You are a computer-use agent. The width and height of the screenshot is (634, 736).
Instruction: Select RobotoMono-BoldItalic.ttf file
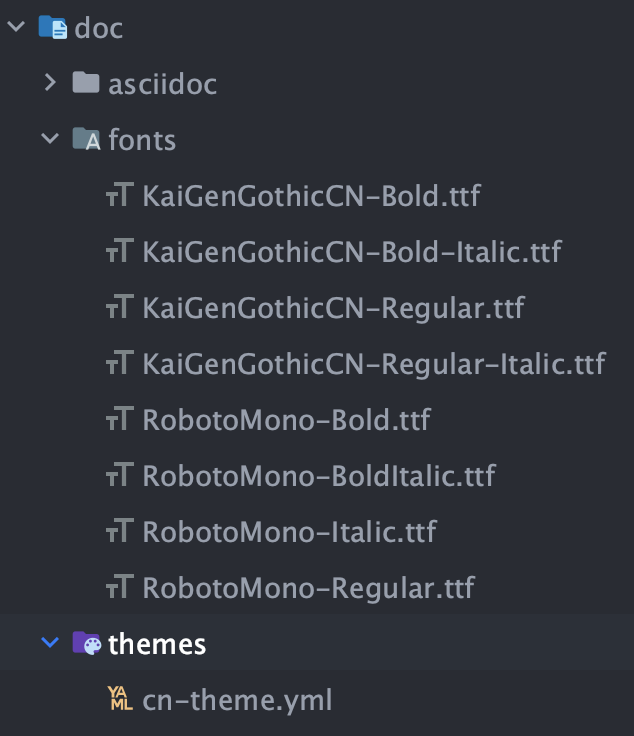(319, 475)
